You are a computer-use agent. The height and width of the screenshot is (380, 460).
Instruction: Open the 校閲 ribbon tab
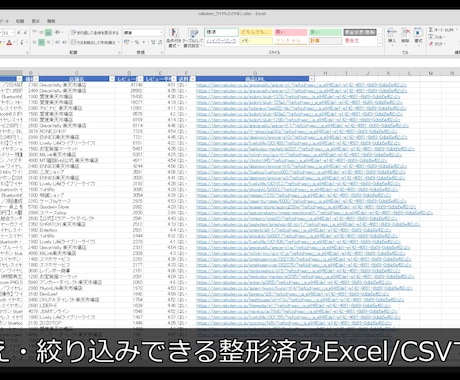tap(20, 21)
